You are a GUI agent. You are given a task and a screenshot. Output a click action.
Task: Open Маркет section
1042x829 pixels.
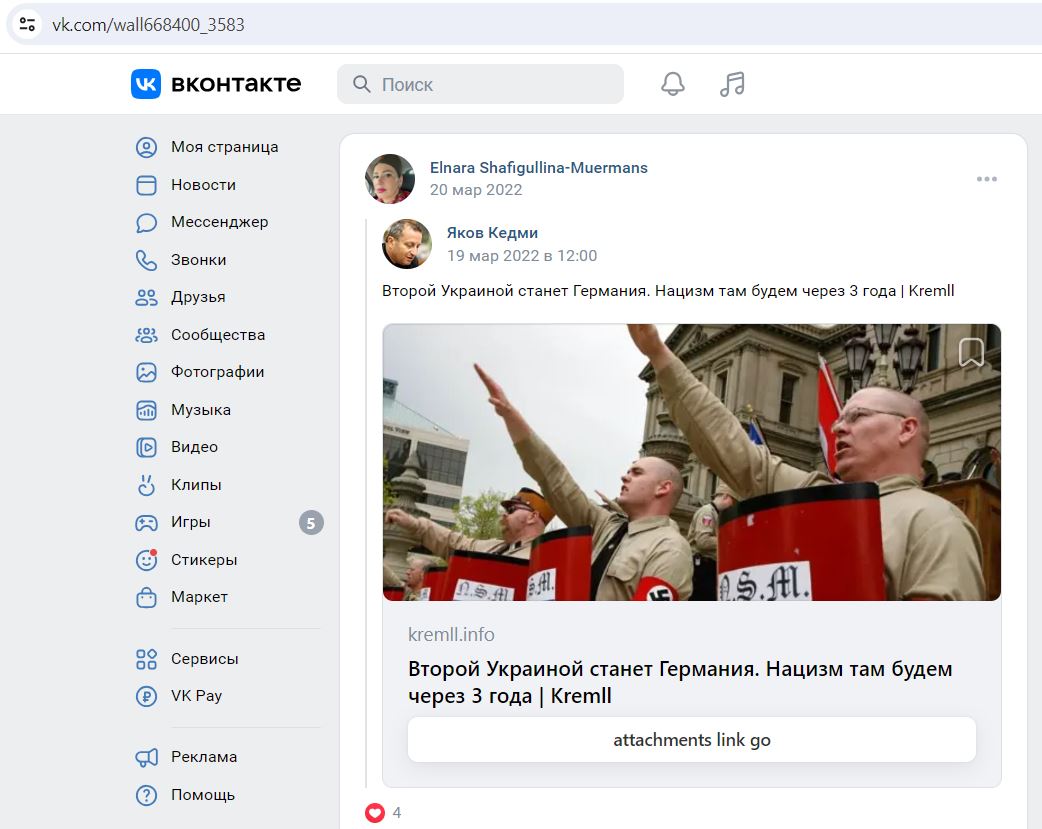click(199, 598)
